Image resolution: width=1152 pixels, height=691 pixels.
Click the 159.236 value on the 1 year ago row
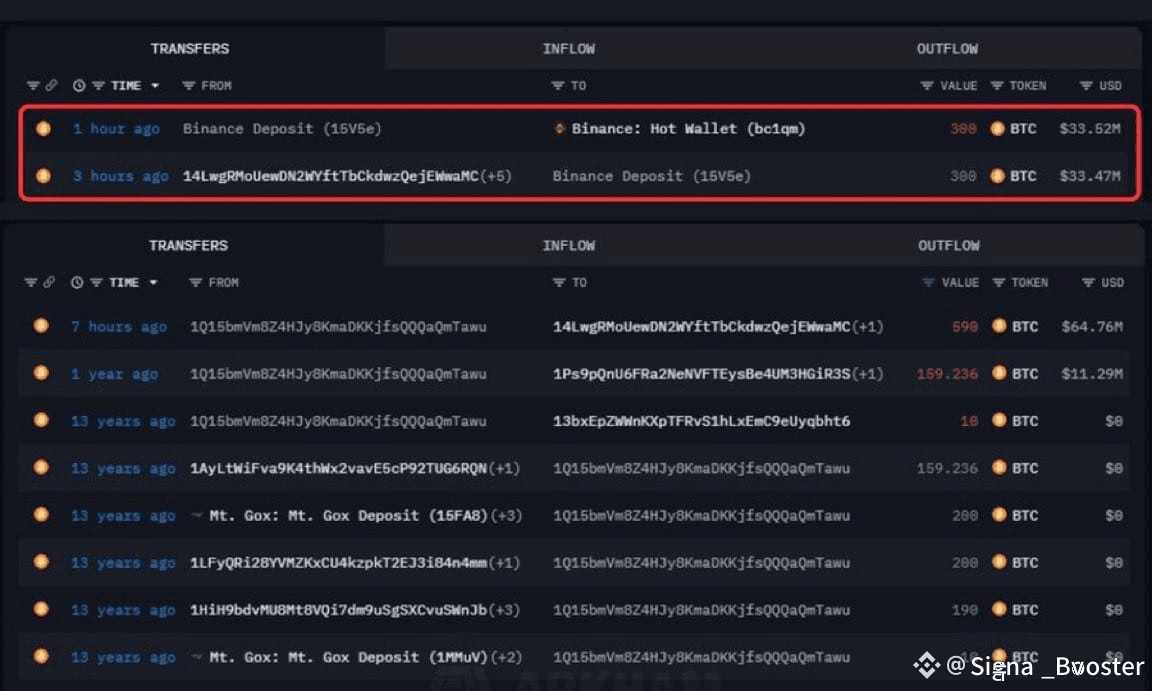click(x=947, y=373)
